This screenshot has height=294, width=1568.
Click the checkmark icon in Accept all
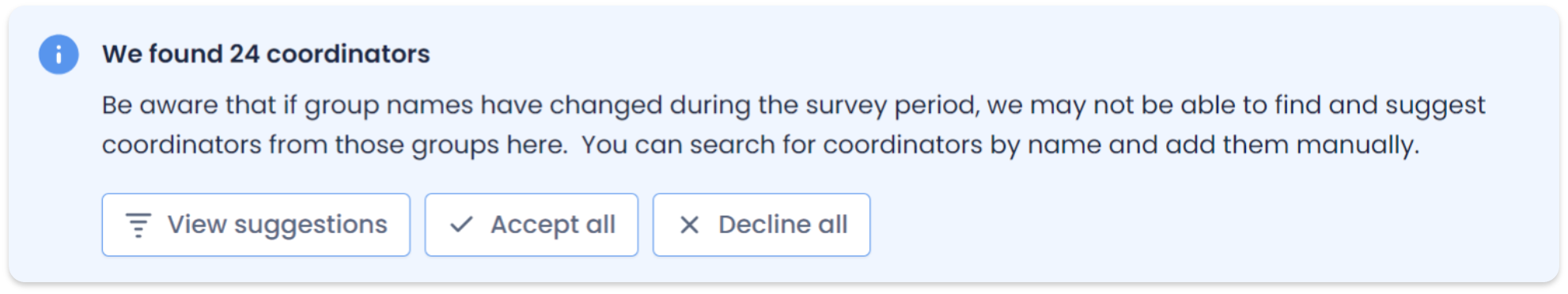tap(461, 225)
